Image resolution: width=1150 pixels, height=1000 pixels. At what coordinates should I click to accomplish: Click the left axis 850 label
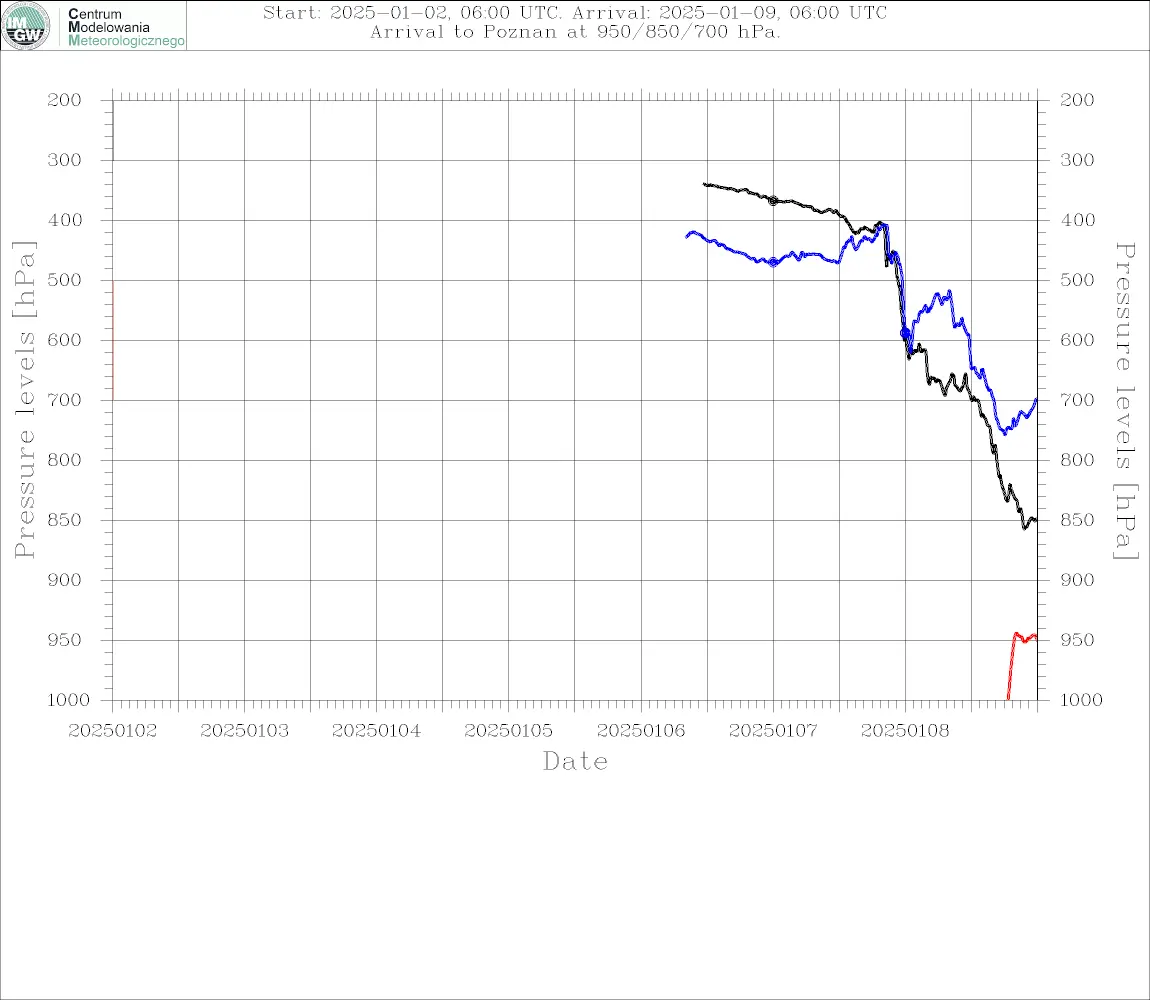coord(65,520)
